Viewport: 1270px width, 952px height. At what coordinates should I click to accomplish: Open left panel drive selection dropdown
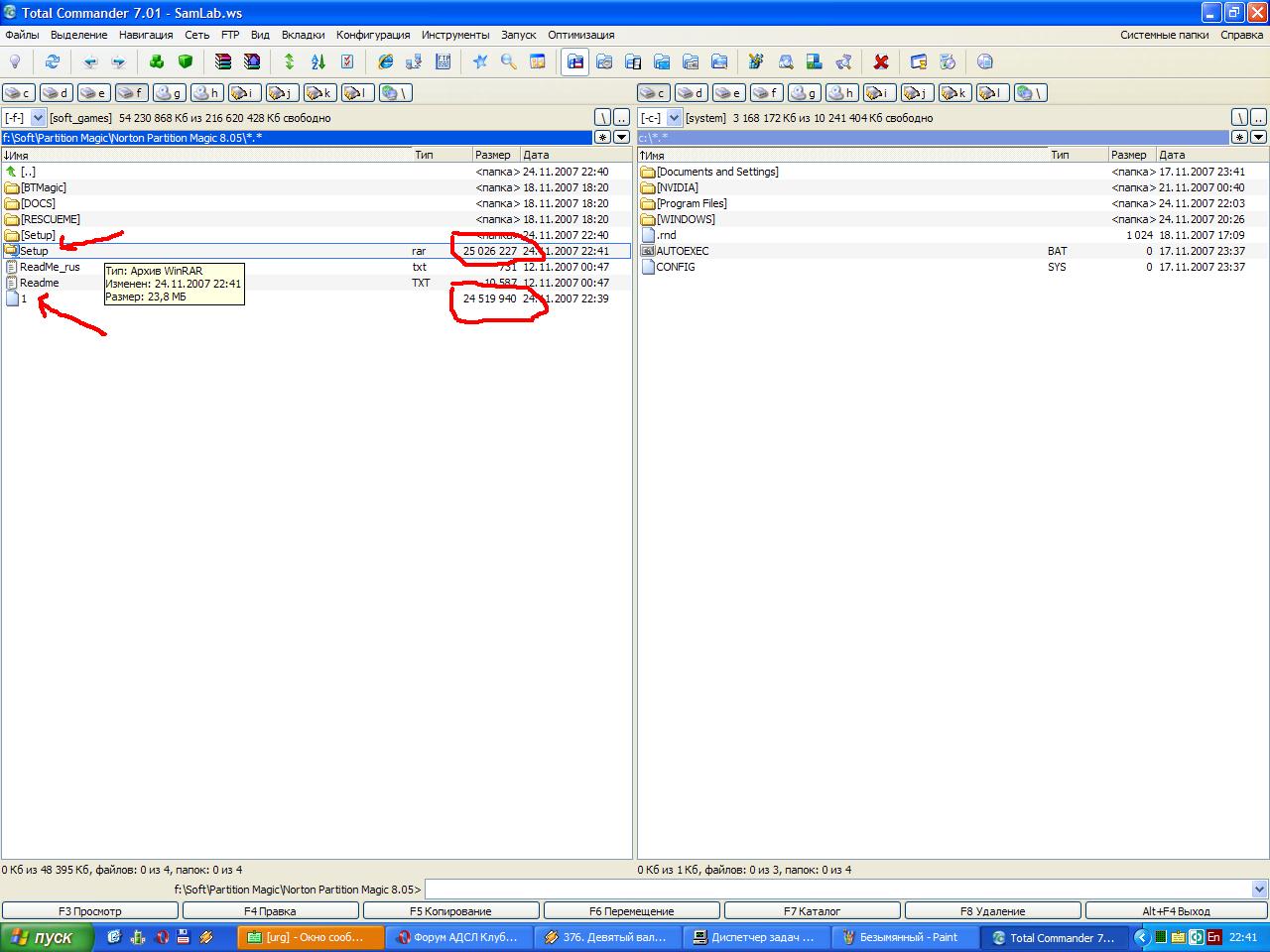(38, 118)
